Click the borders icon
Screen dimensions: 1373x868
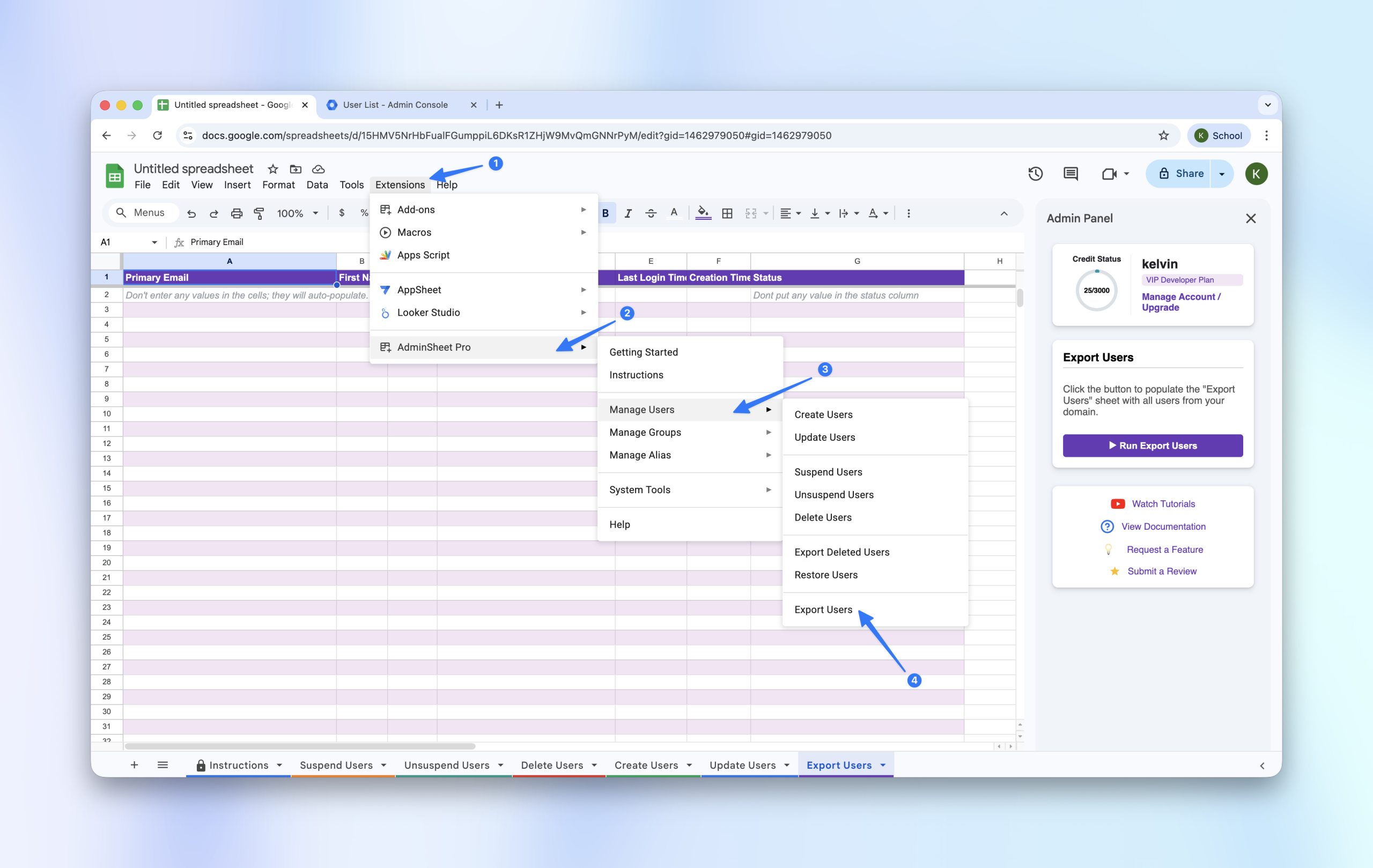click(x=727, y=213)
